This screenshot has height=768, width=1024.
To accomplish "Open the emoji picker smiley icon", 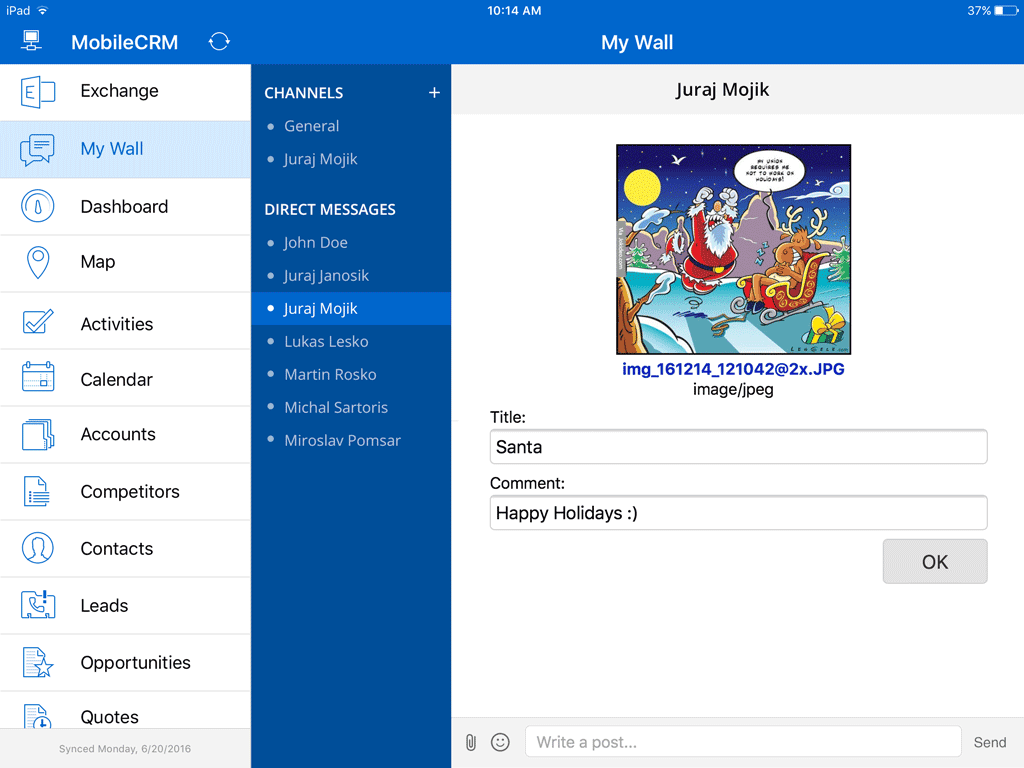I will (500, 742).
